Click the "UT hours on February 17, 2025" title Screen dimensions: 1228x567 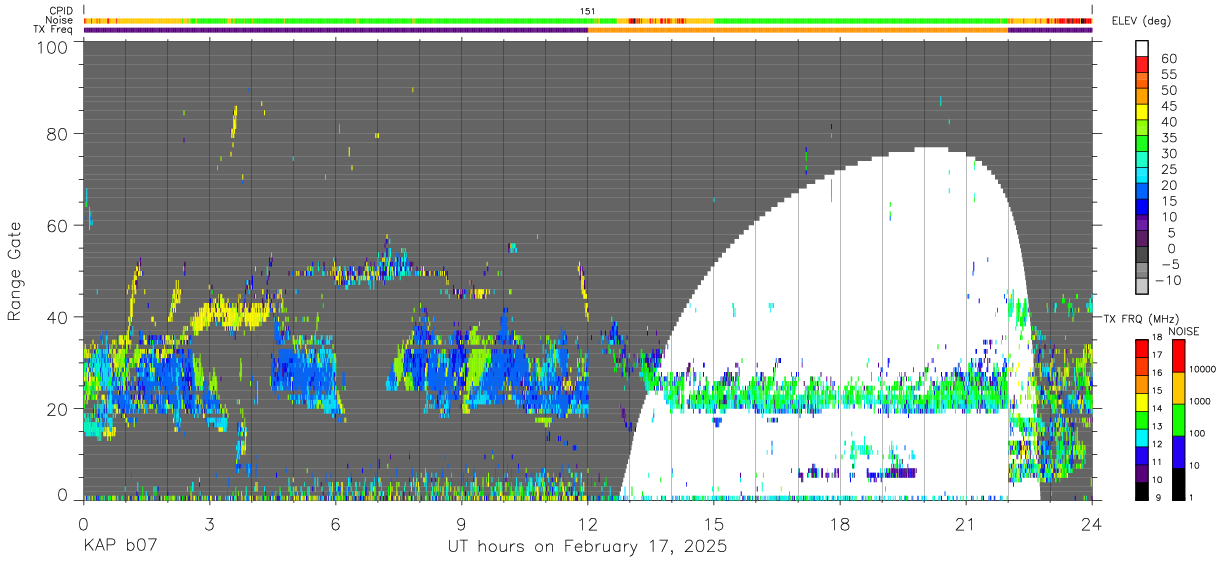click(x=586, y=548)
